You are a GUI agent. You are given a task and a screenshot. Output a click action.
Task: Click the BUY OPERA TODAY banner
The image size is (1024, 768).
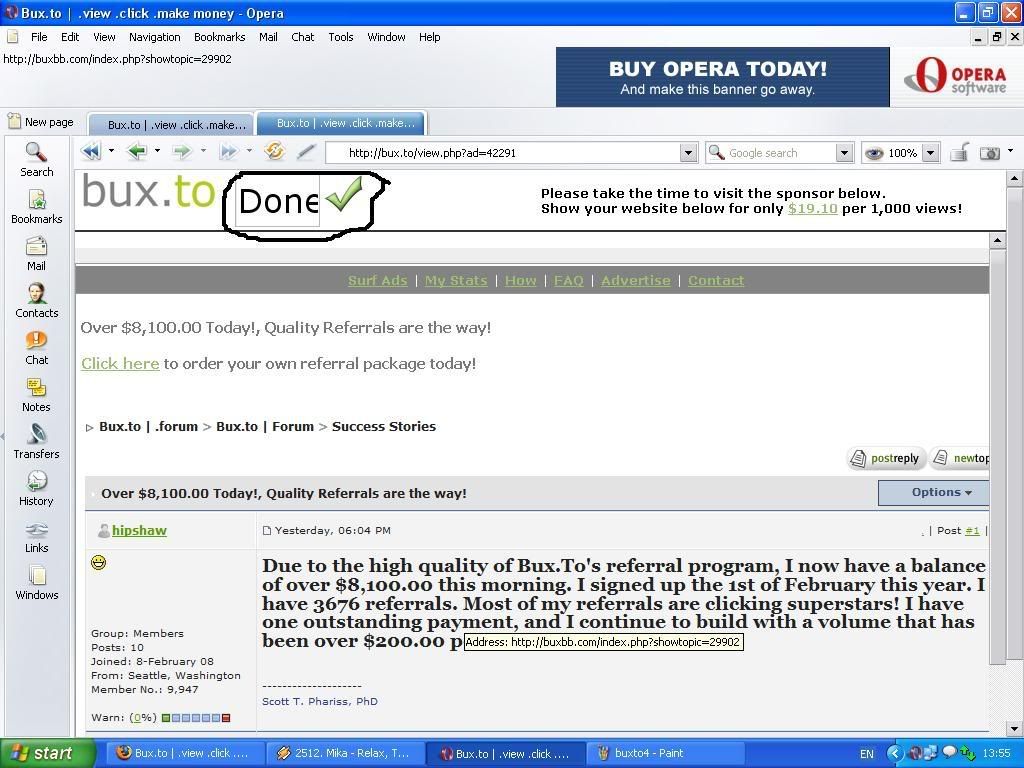point(722,76)
